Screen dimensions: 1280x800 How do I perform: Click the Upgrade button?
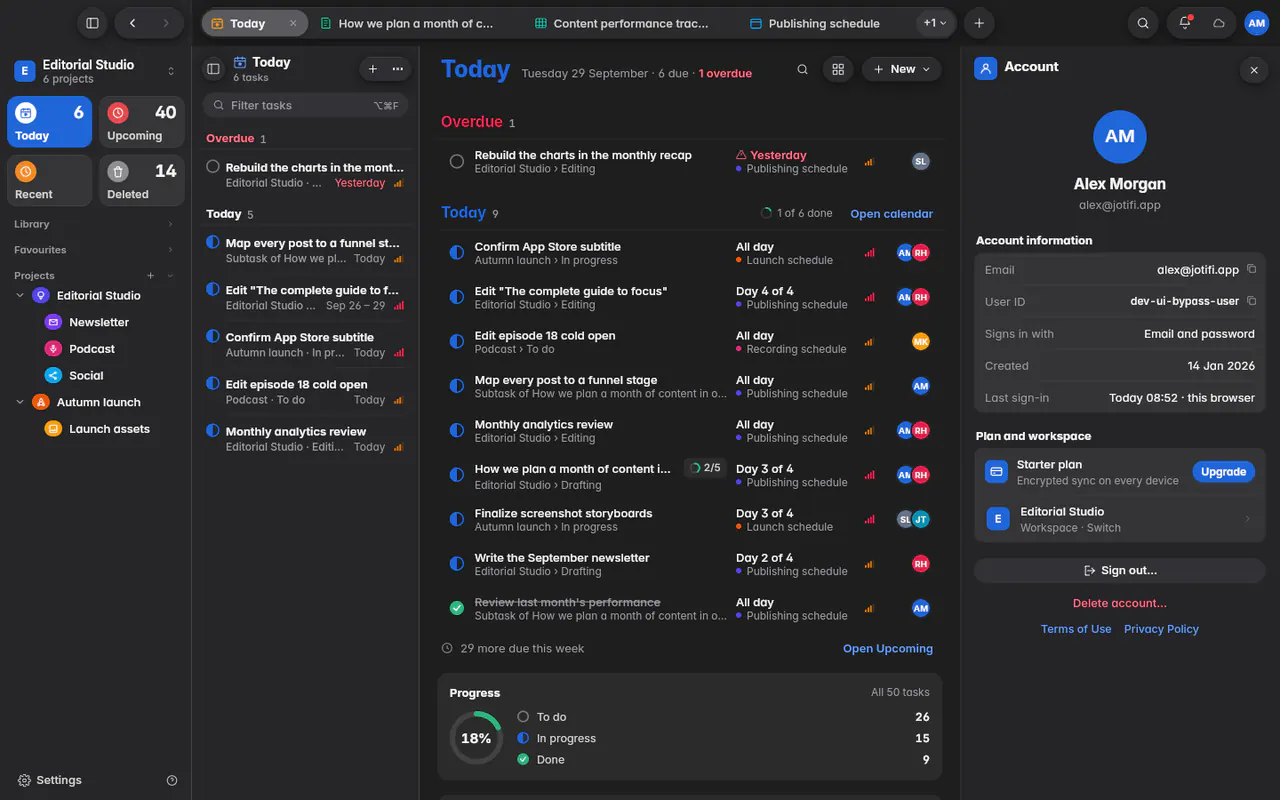(1223, 472)
